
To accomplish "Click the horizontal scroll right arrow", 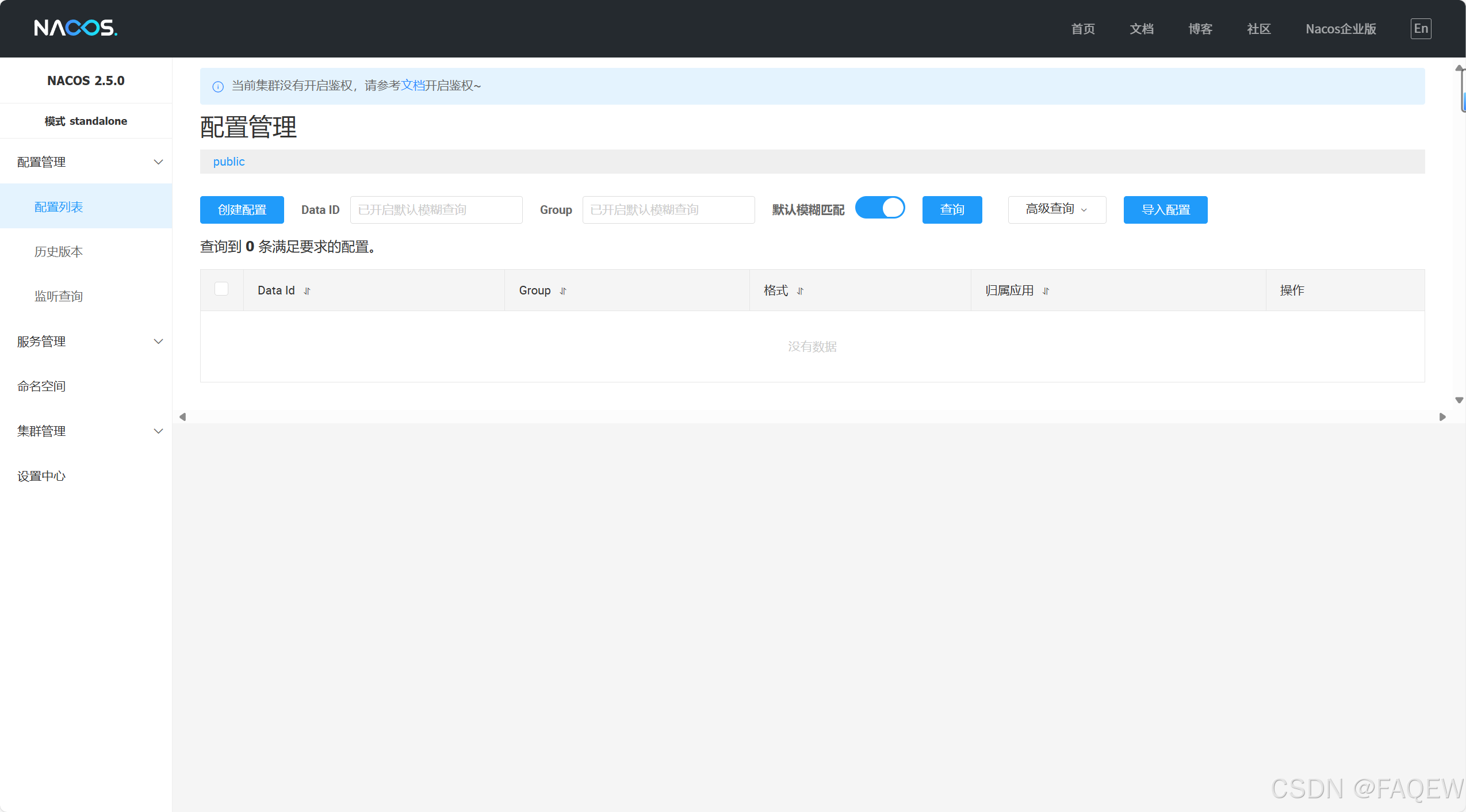I will pos(1442,417).
